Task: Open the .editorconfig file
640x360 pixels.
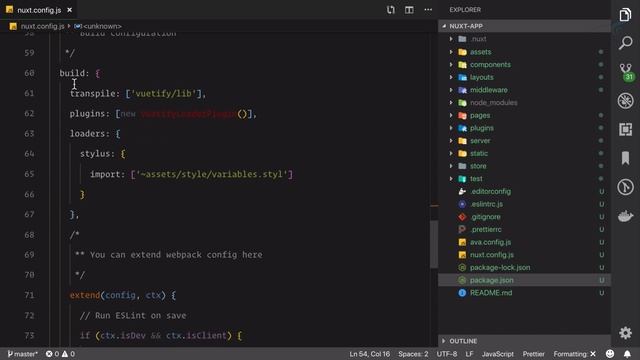Action: pos(524,191)
